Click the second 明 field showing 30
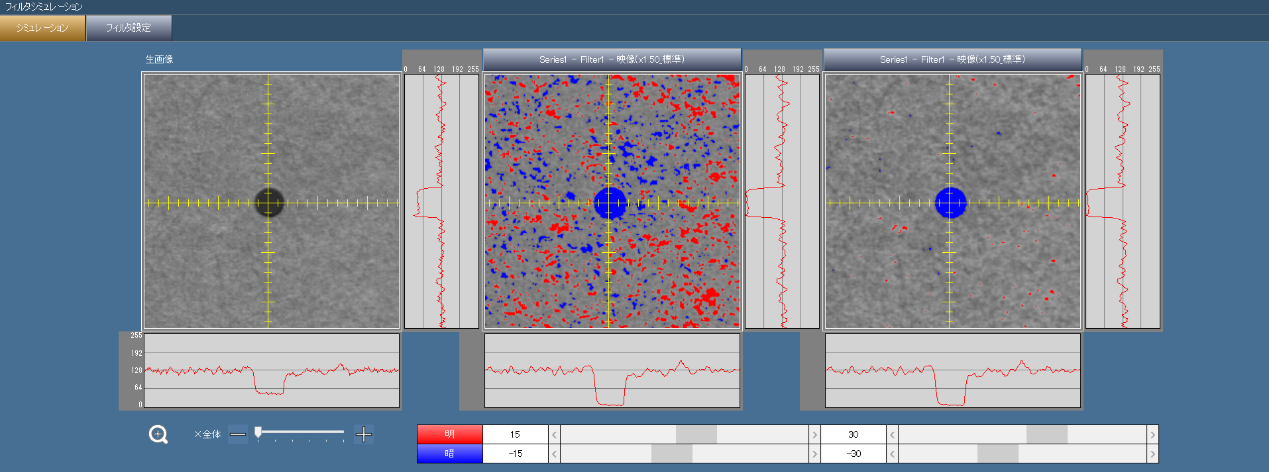The image size is (1269, 472). click(854, 434)
